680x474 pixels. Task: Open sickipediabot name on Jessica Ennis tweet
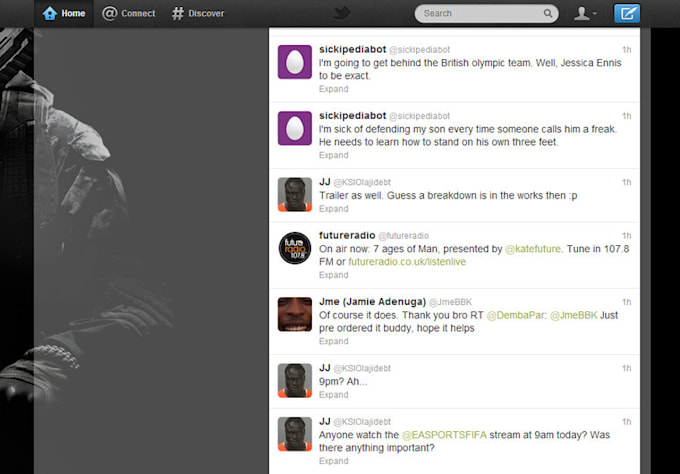tap(352, 49)
